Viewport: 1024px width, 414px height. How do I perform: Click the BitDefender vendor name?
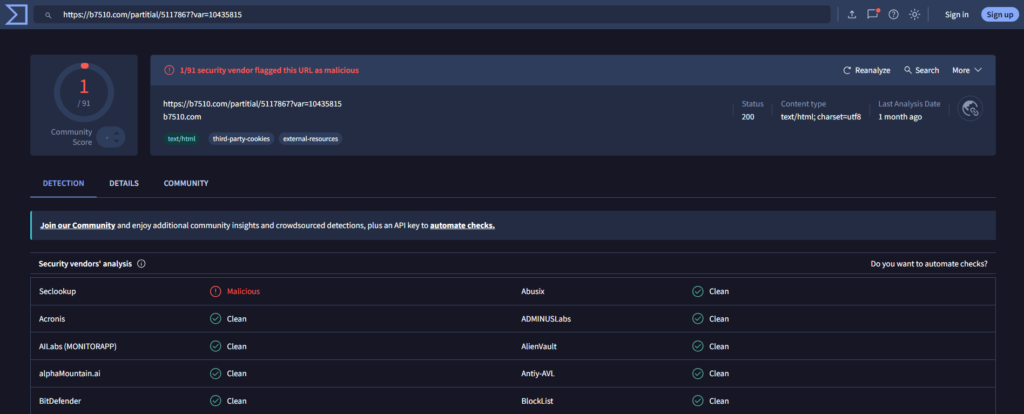pos(60,401)
